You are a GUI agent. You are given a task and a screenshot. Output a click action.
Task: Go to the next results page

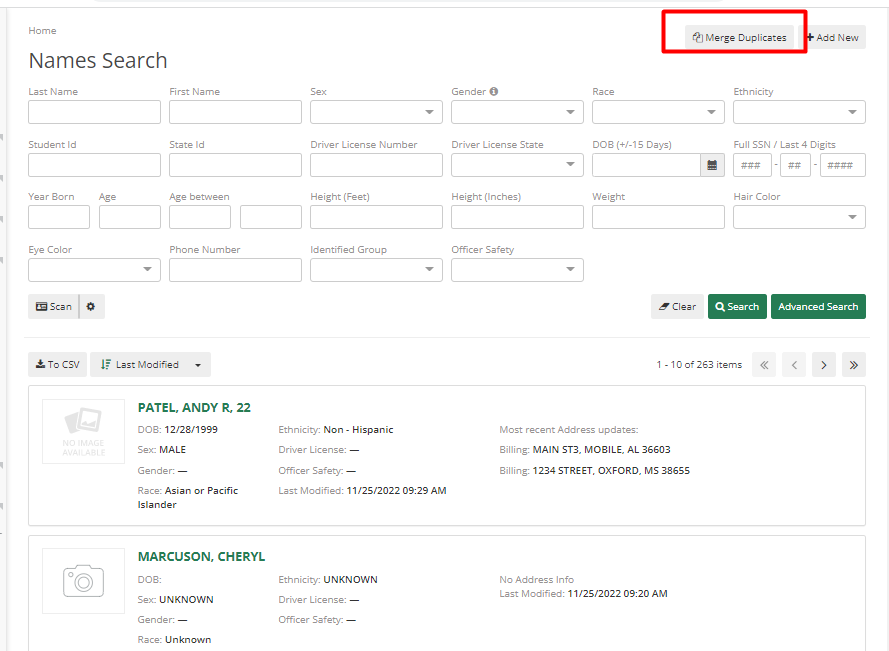coord(823,364)
